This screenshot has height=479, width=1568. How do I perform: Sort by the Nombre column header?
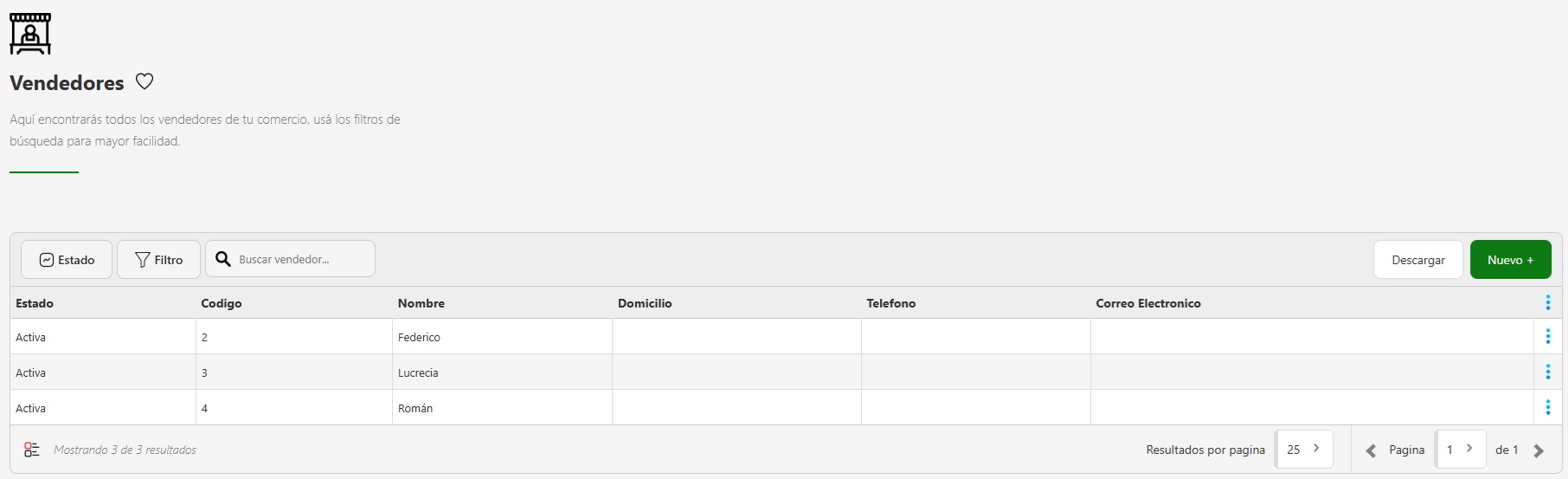tap(421, 303)
